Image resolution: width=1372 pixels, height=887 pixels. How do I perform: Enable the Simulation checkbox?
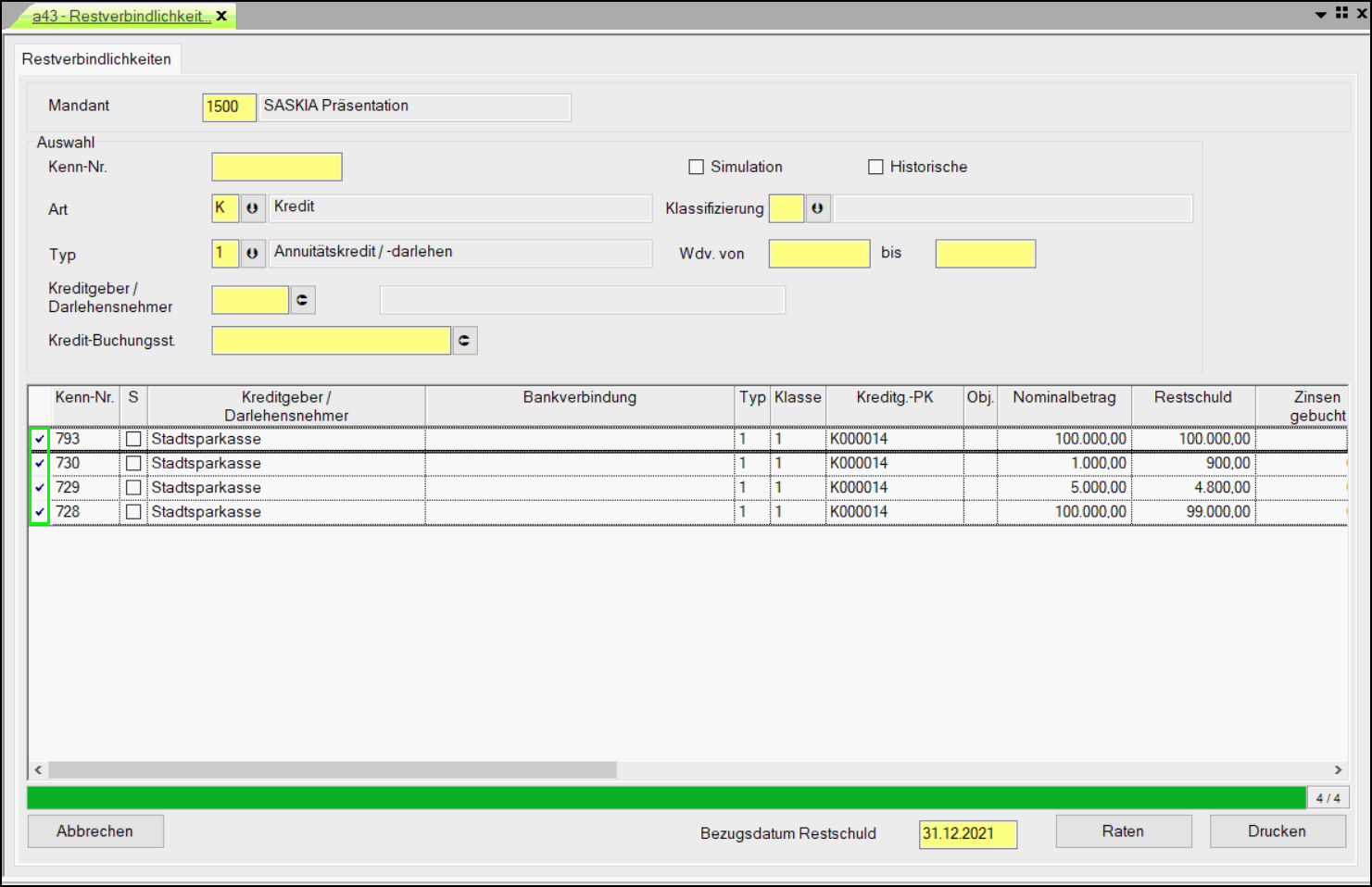[697, 167]
